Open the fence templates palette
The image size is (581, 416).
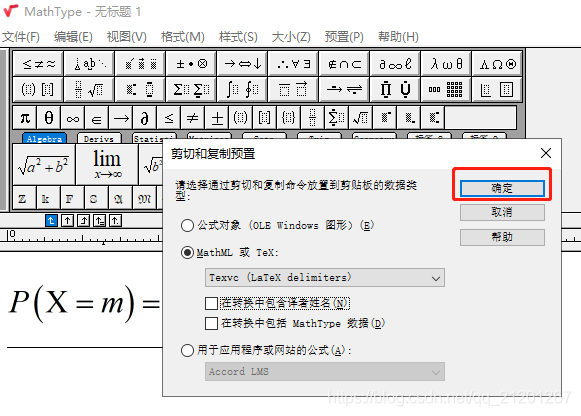pos(38,89)
